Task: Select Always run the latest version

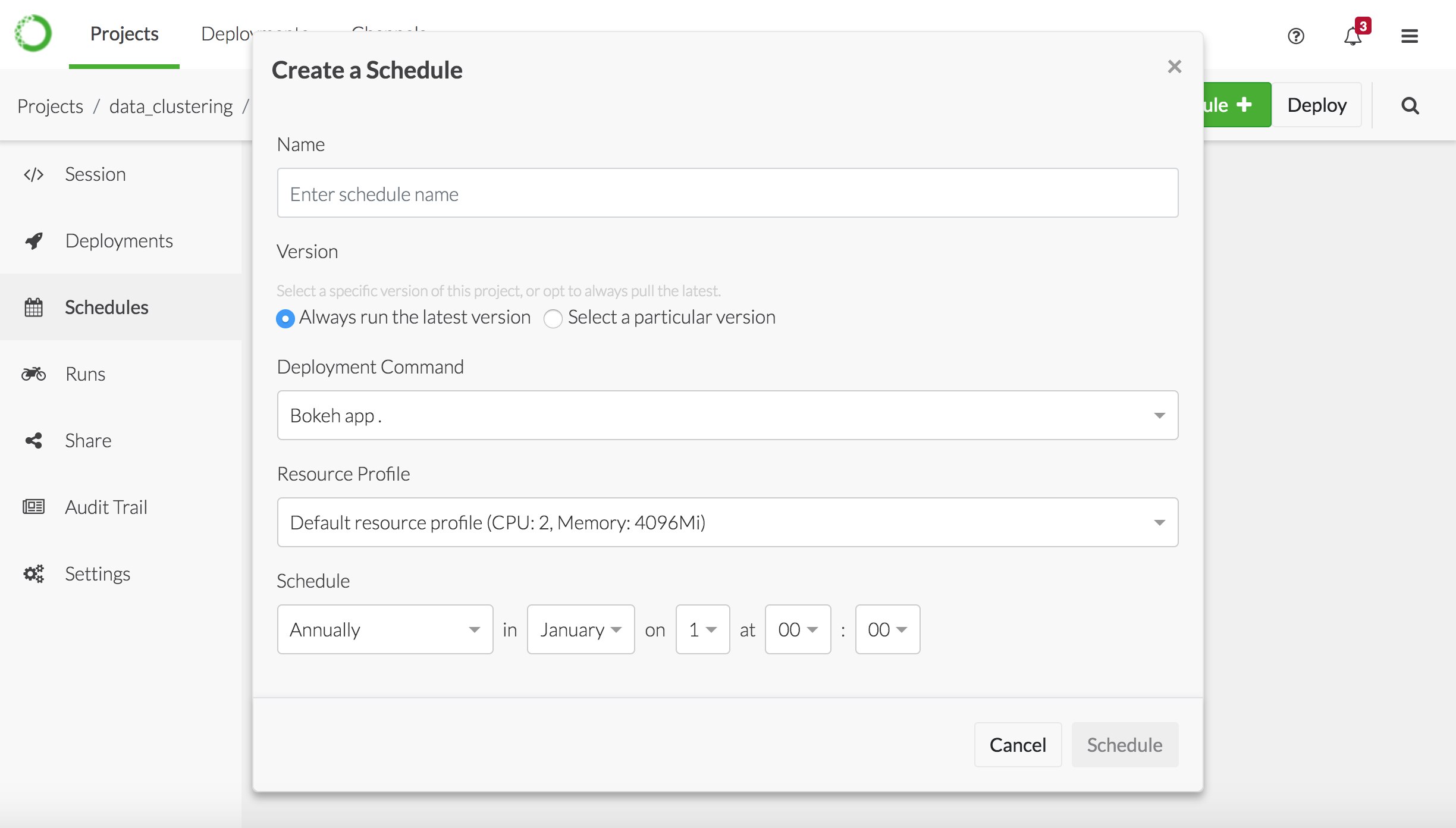Action: pos(285,319)
